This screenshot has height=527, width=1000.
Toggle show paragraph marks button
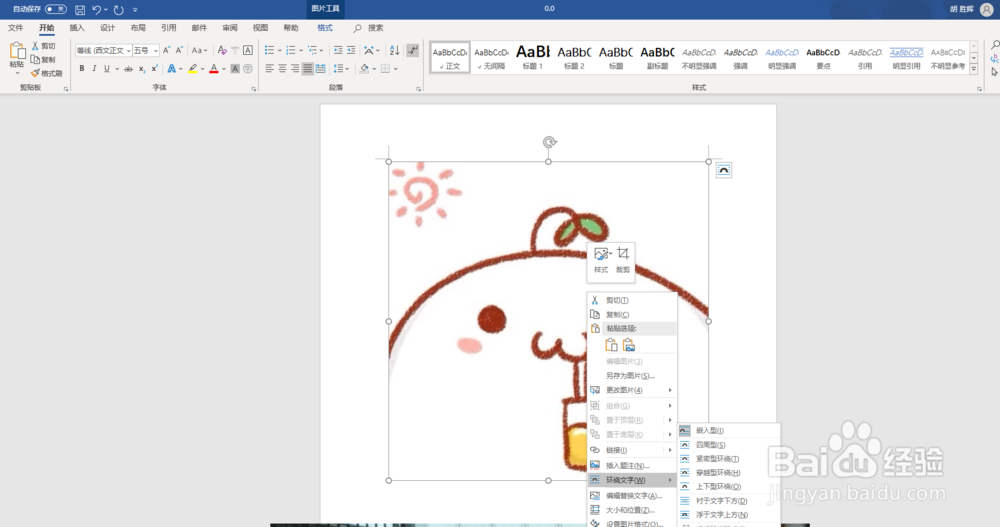pyautogui.click(x=413, y=50)
